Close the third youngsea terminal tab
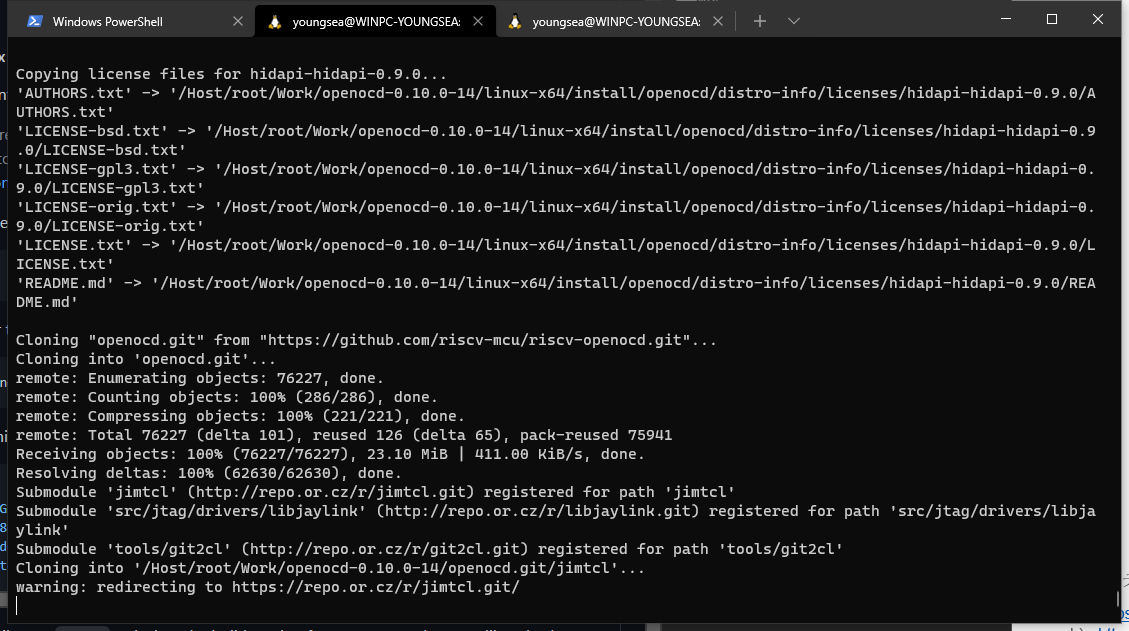 click(718, 22)
